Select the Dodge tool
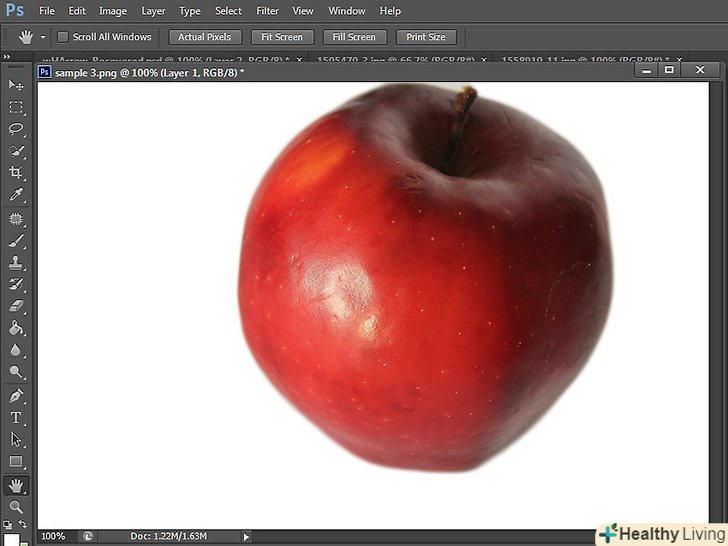Image resolution: width=728 pixels, height=546 pixels. coord(16,371)
